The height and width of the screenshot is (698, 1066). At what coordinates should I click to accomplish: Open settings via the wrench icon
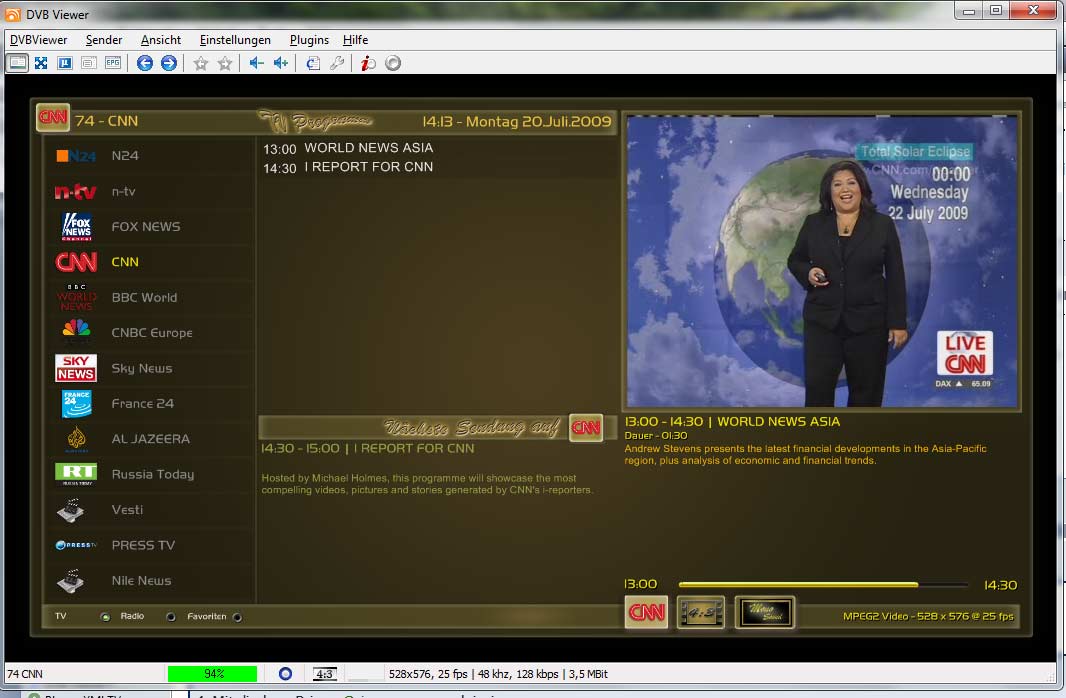(337, 63)
